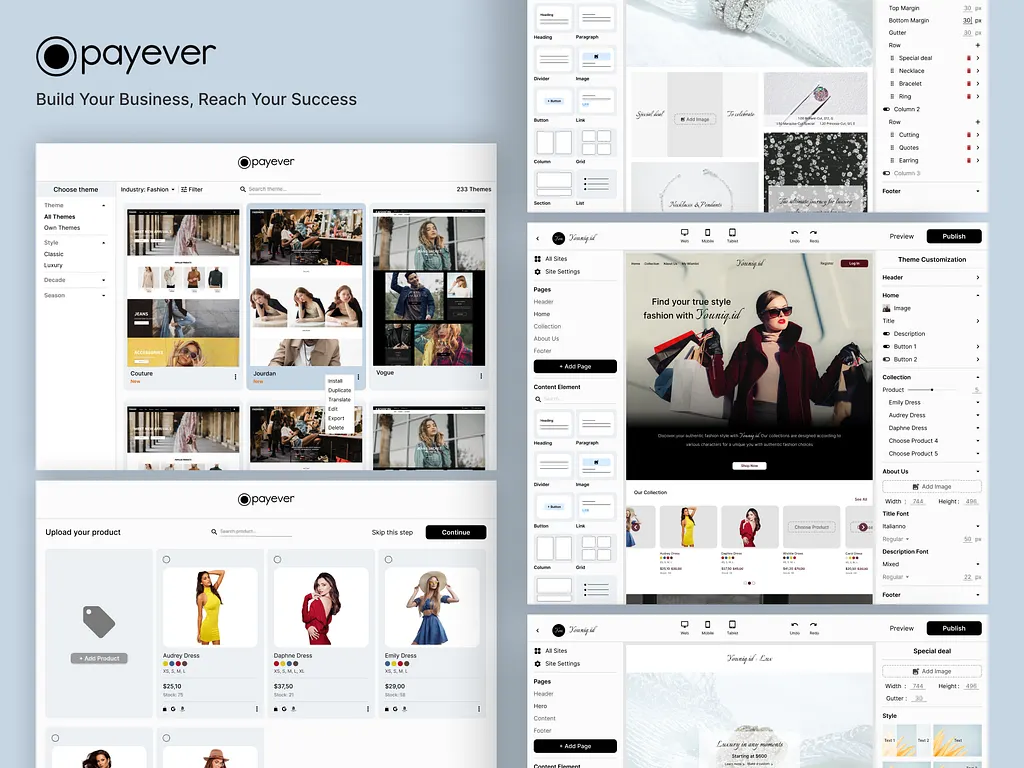
Task: Switch to Mobile view in Special deal editor
Action: tap(707, 627)
